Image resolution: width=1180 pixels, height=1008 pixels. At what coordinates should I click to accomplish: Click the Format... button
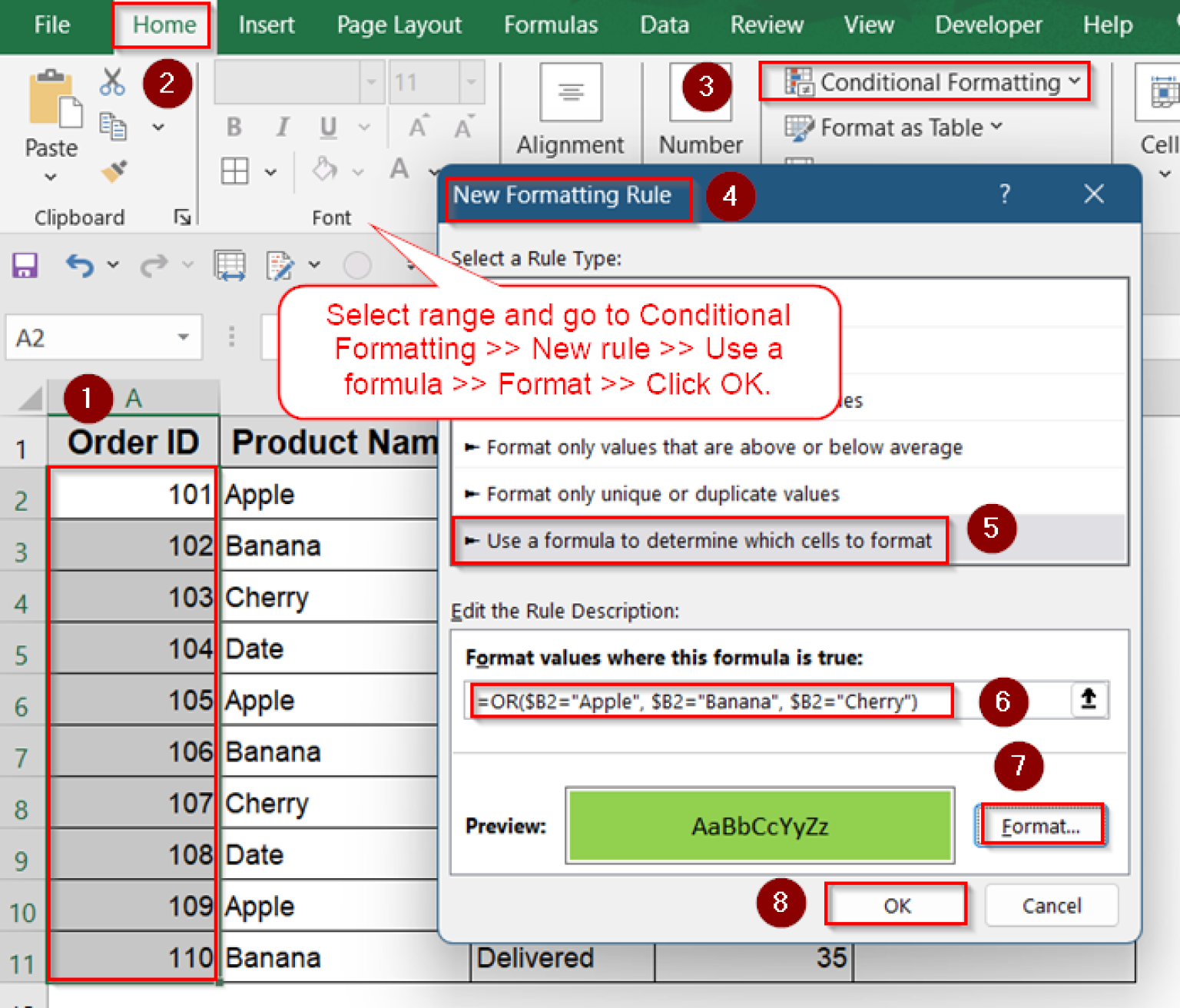tap(1040, 826)
